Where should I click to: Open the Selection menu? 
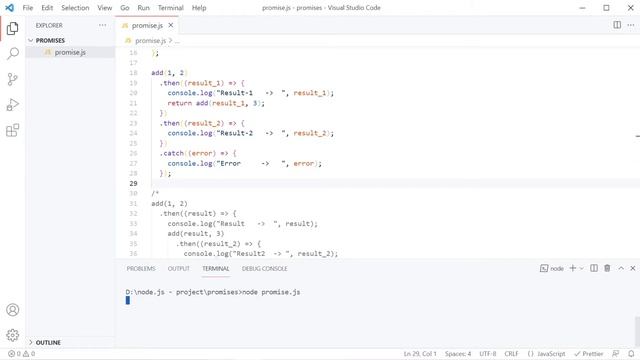75,8
